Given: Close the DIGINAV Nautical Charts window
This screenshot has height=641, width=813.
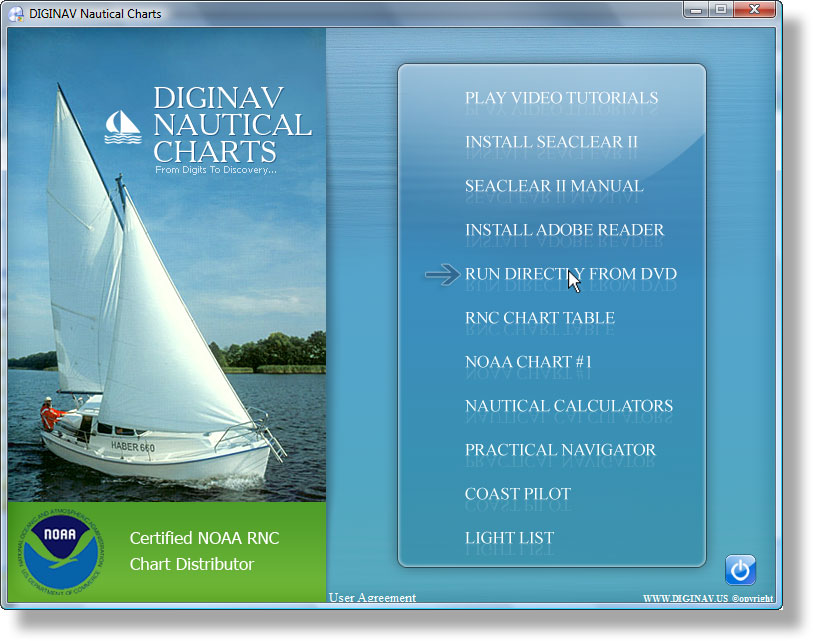Looking at the screenshot, I should coord(755,10).
